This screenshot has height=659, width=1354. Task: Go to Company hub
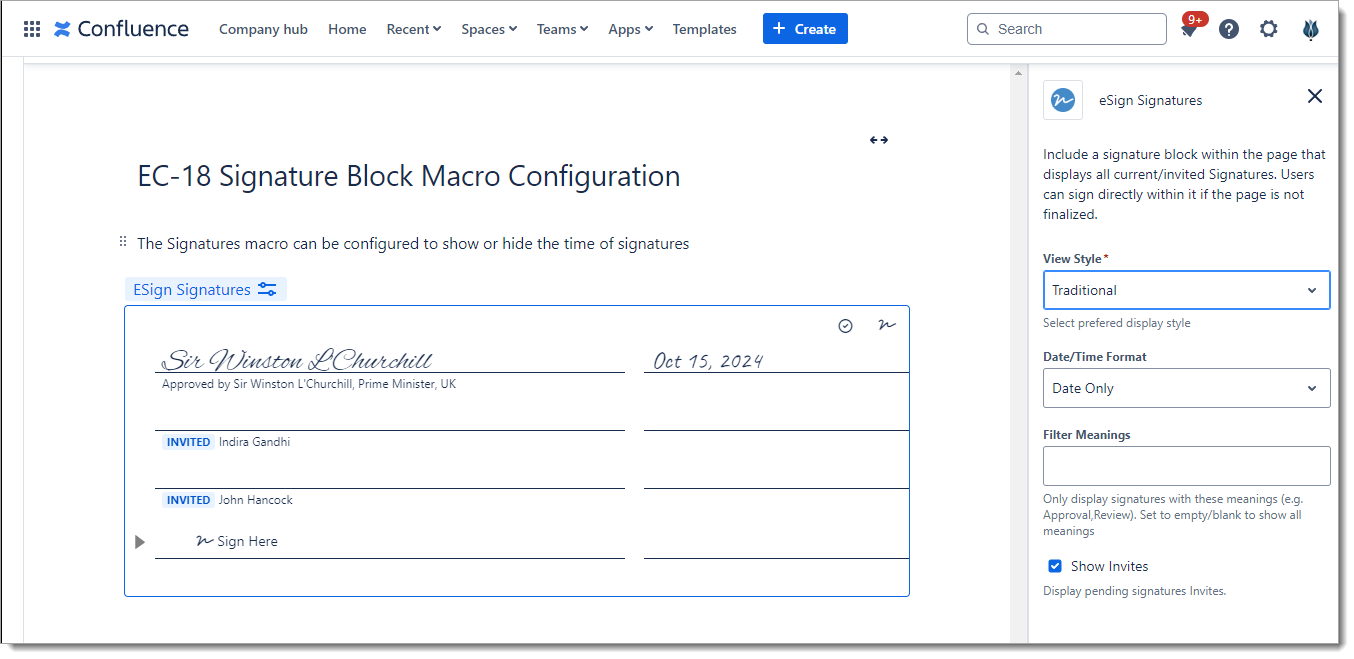pos(263,29)
